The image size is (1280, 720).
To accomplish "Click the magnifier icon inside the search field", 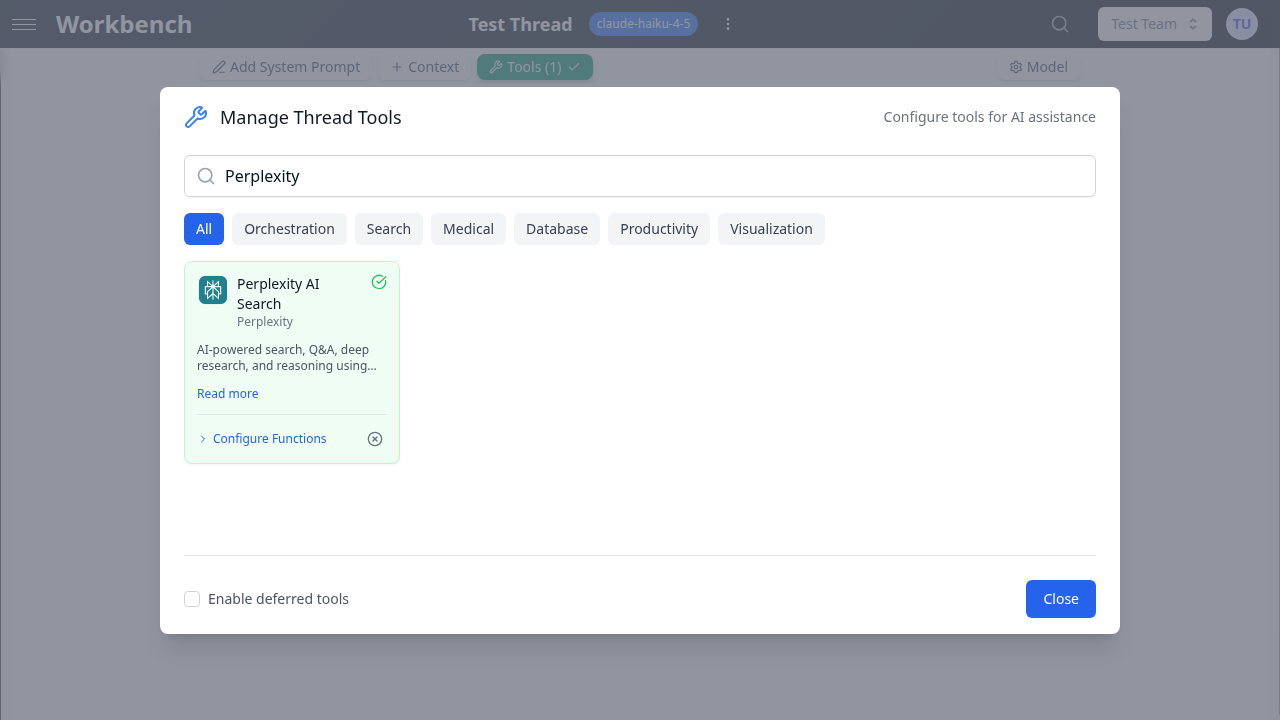I will coord(206,176).
